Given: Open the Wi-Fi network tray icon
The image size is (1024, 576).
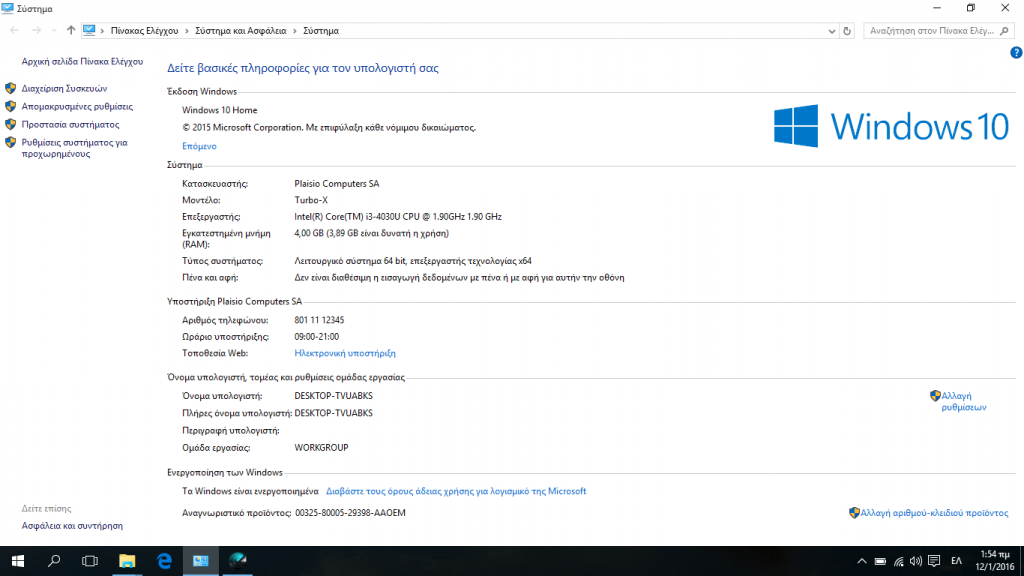Looking at the screenshot, I should [x=899, y=561].
